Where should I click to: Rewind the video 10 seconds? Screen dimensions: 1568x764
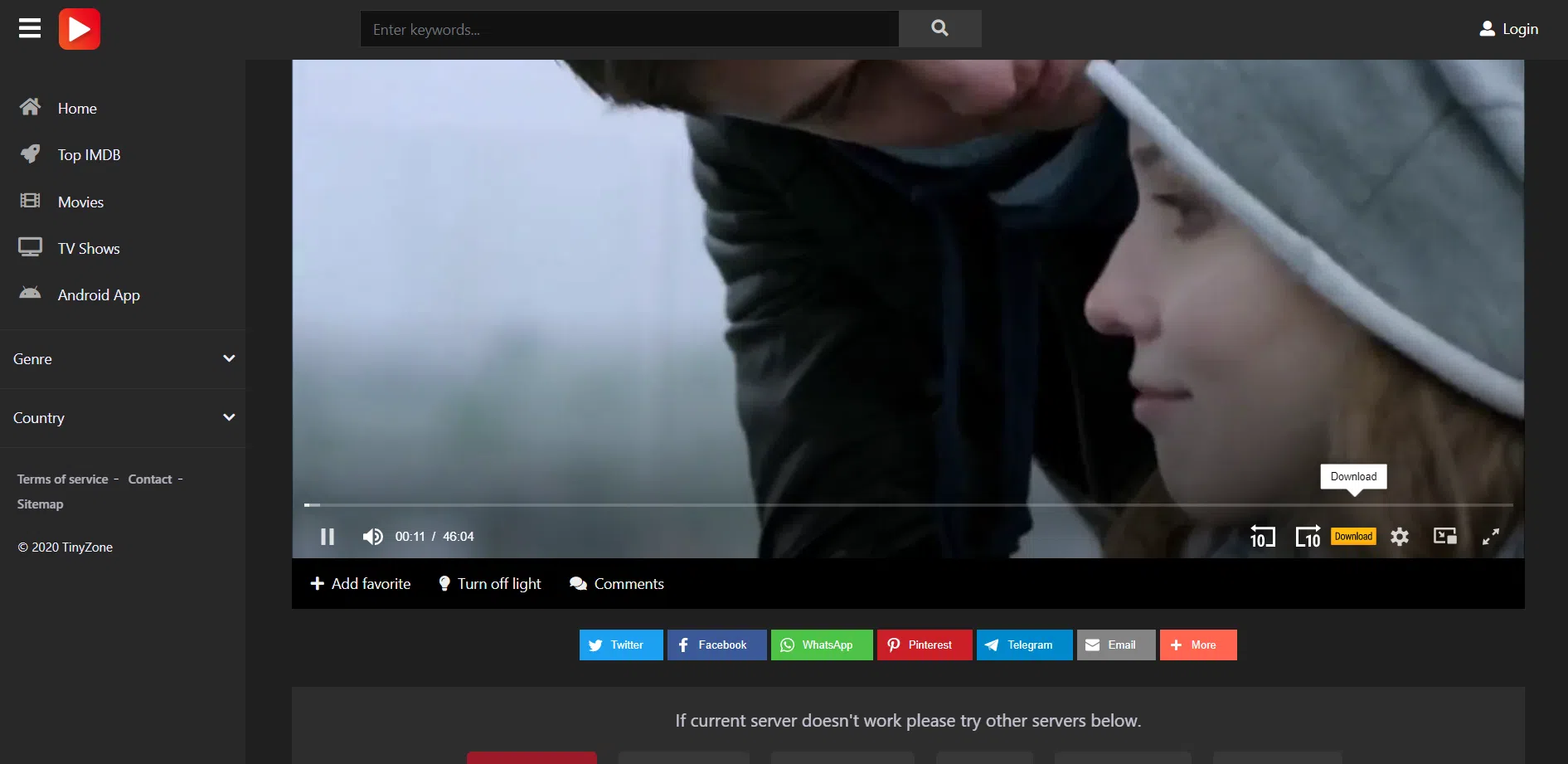(x=1262, y=537)
